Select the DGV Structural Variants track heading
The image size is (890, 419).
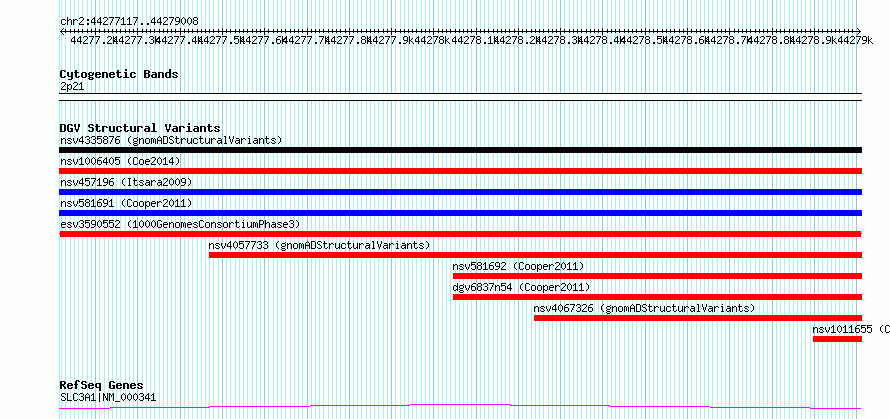[x=140, y=128]
